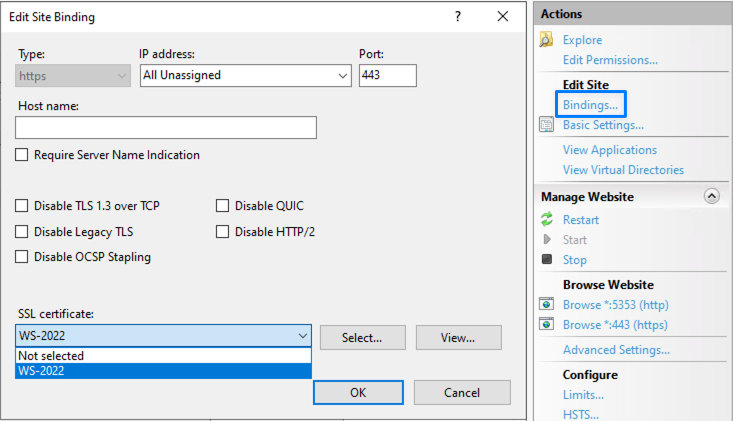Open the Bindings... link

(590, 105)
